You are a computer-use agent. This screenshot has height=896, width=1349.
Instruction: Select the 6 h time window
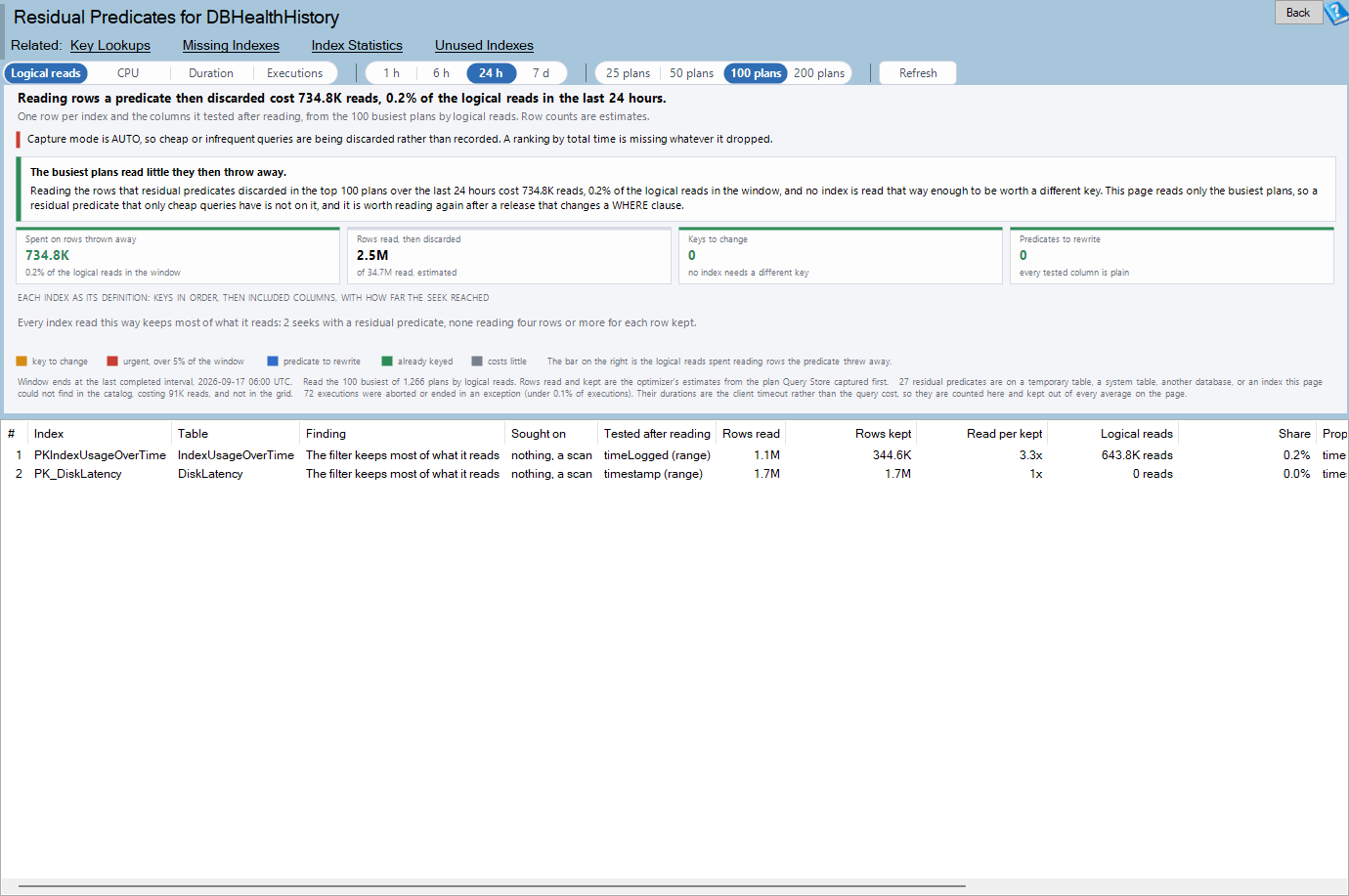click(x=441, y=73)
